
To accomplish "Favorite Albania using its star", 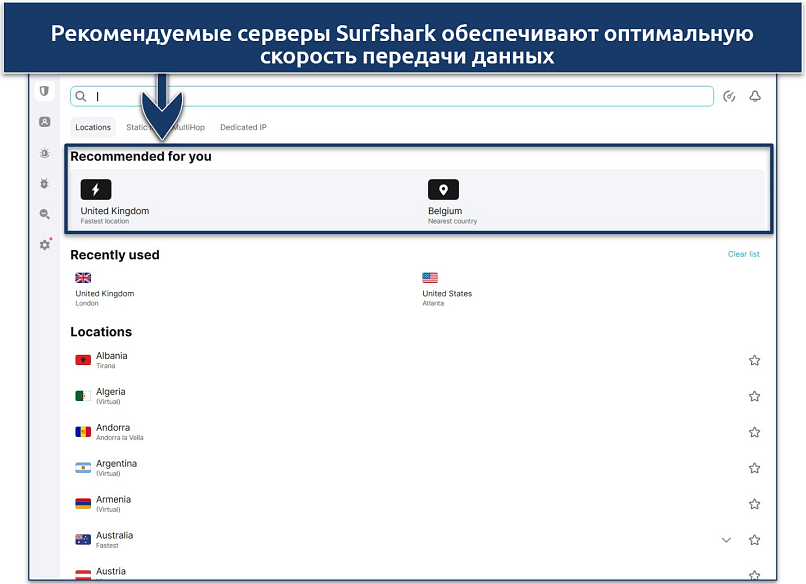I will click(755, 360).
